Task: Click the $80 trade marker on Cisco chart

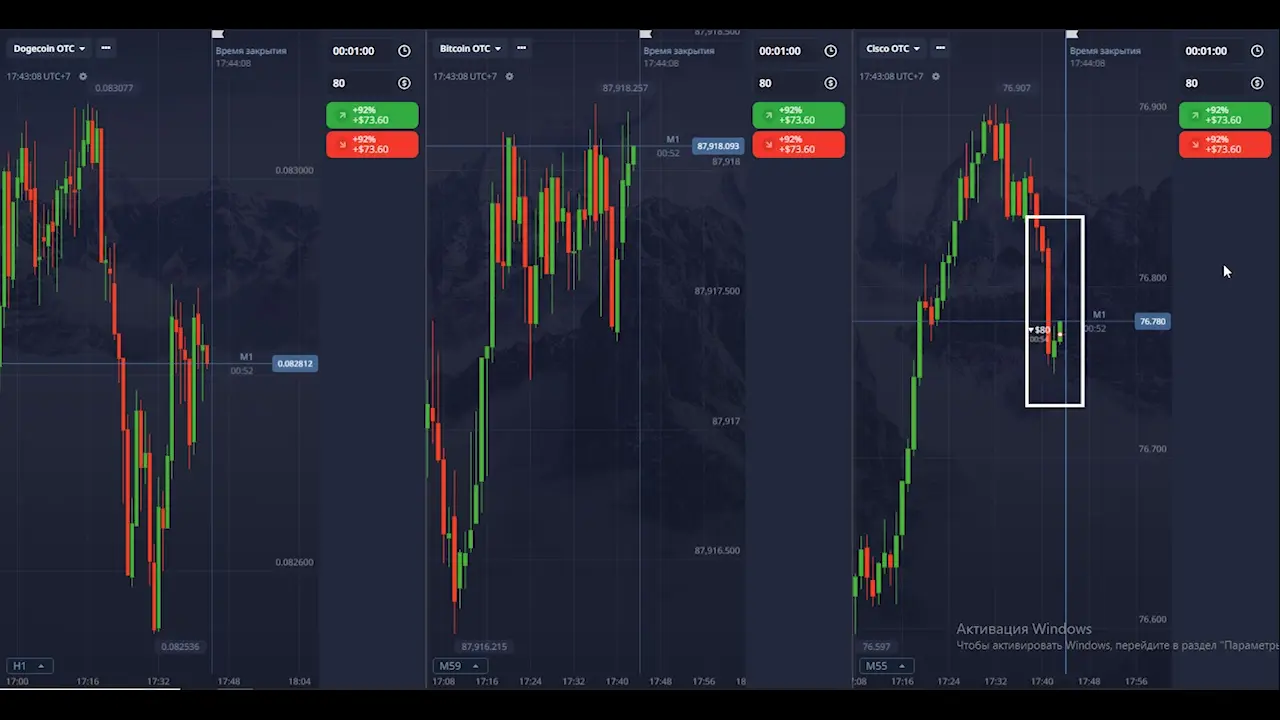Action: [x=1041, y=330]
